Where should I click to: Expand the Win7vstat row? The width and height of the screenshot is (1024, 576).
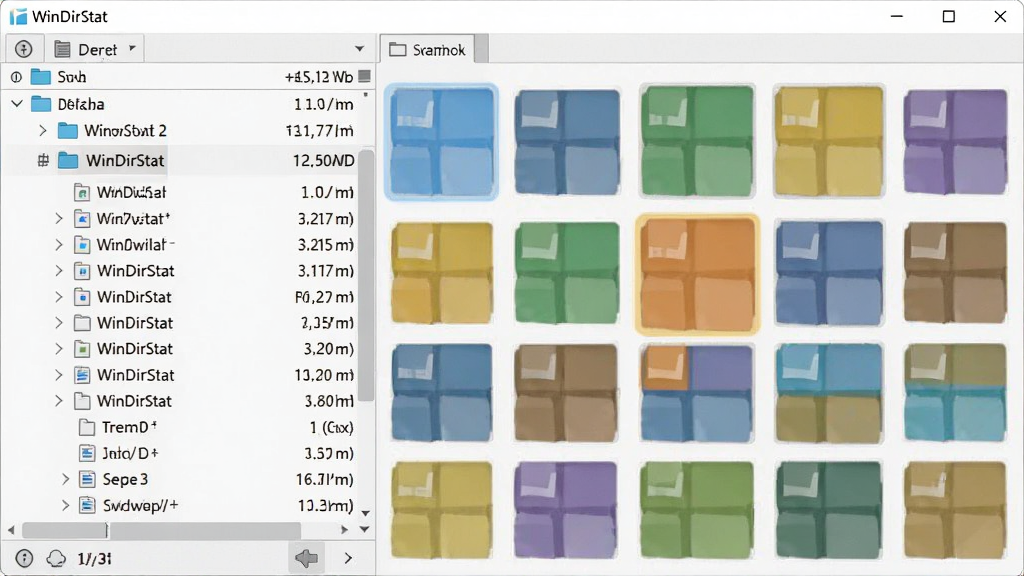[59, 219]
